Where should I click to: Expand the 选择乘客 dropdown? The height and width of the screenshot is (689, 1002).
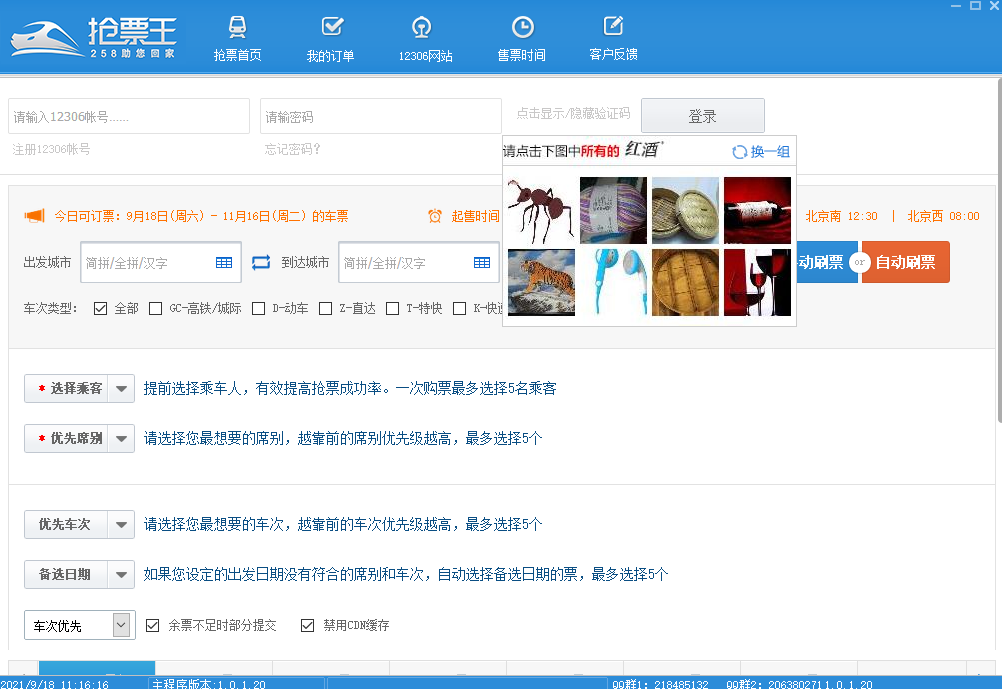coord(120,388)
